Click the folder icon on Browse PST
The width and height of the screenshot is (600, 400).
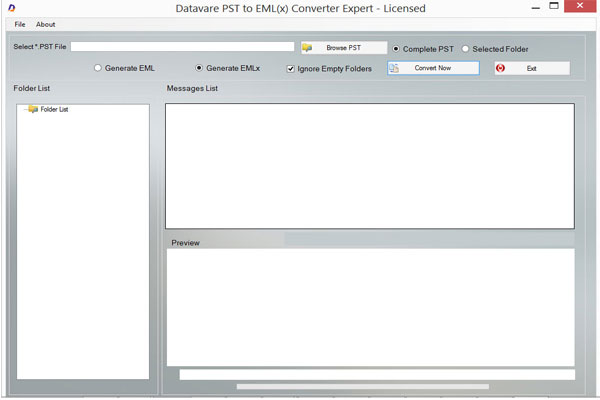(x=307, y=48)
